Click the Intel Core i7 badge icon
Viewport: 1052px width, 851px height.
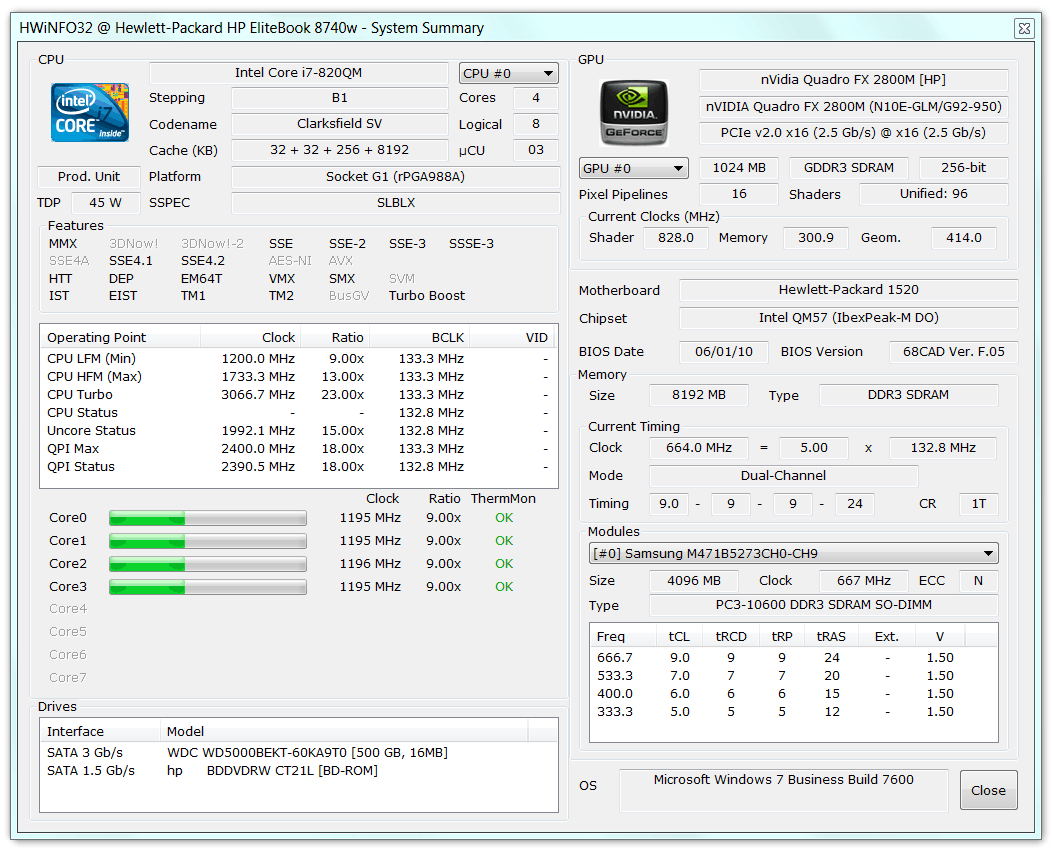click(x=89, y=113)
